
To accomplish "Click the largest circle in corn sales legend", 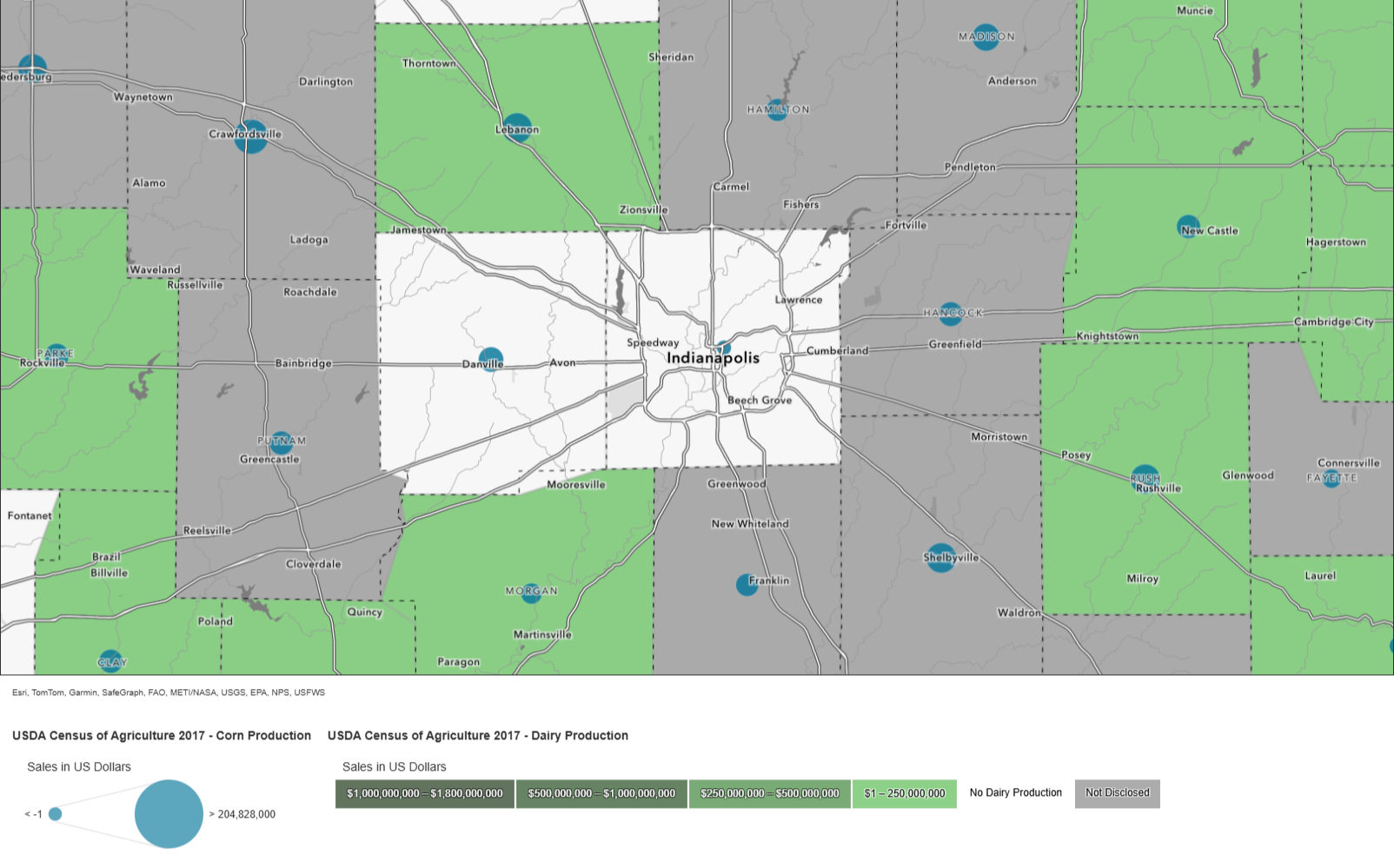I will tap(170, 814).
